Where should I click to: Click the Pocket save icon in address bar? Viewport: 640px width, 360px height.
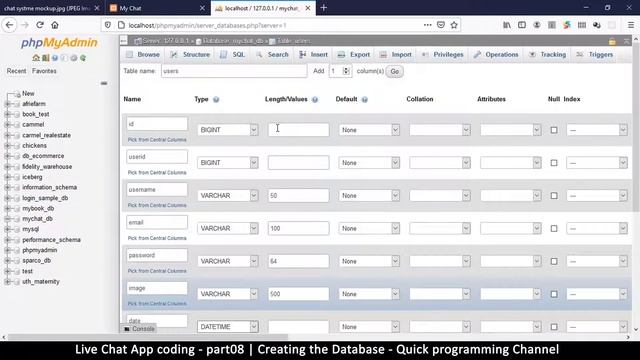[x=441, y=25]
